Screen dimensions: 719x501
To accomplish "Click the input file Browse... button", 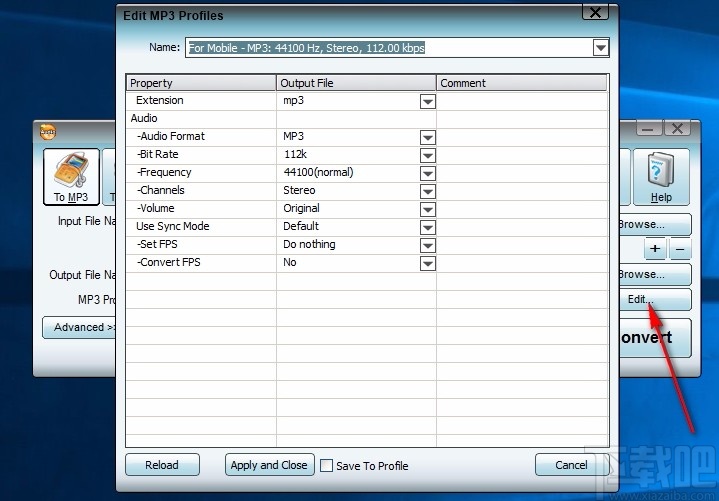I will pos(655,225).
